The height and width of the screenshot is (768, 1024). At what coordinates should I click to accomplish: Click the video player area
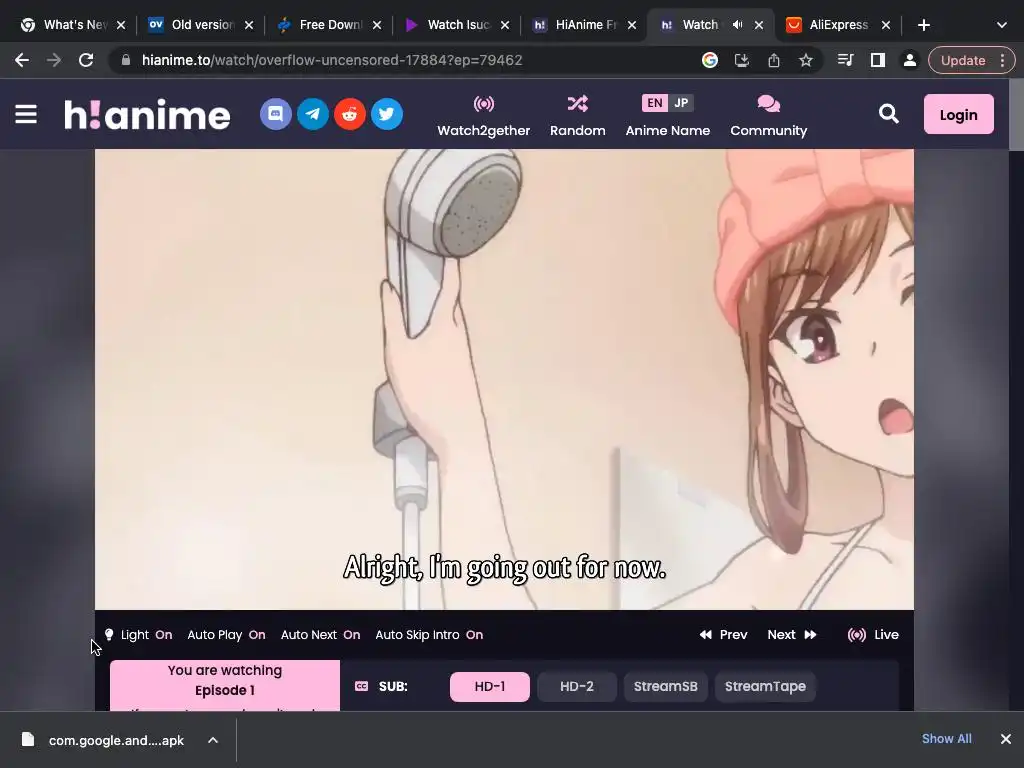[x=504, y=379]
